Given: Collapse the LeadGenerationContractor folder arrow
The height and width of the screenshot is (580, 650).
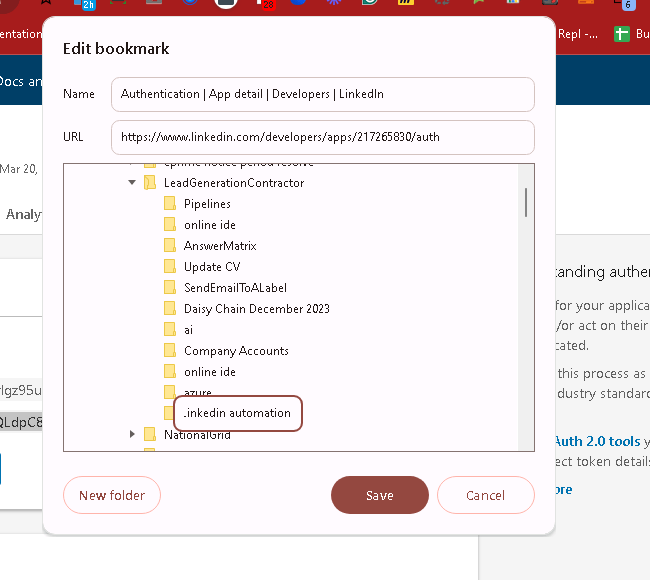Looking at the screenshot, I should point(132,182).
